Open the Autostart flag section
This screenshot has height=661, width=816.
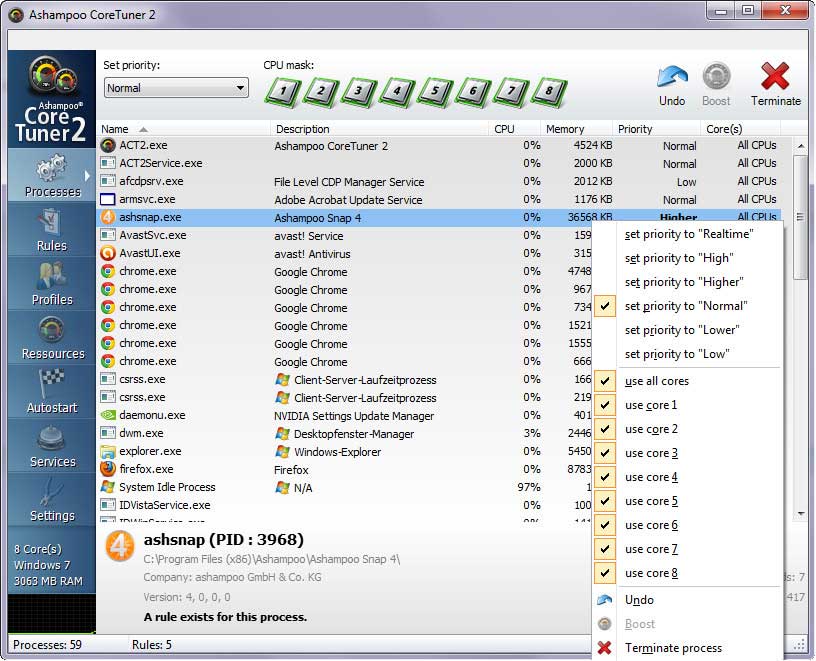click(51, 392)
